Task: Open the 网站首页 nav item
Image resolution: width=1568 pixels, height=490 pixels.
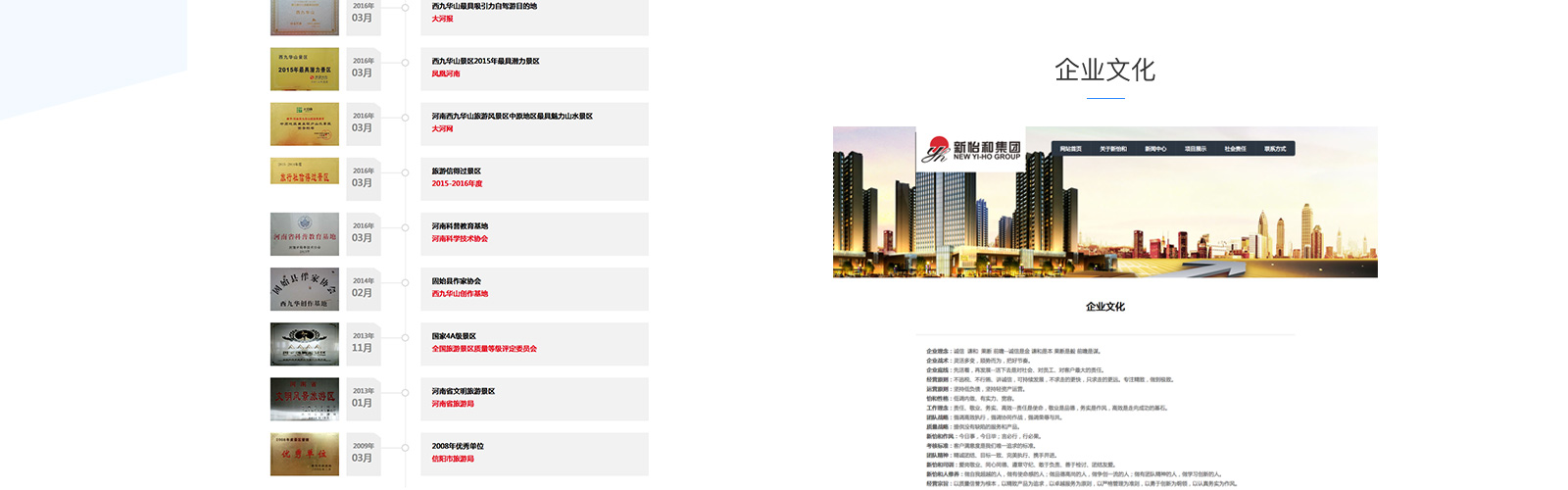Action: pos(1070,149)
